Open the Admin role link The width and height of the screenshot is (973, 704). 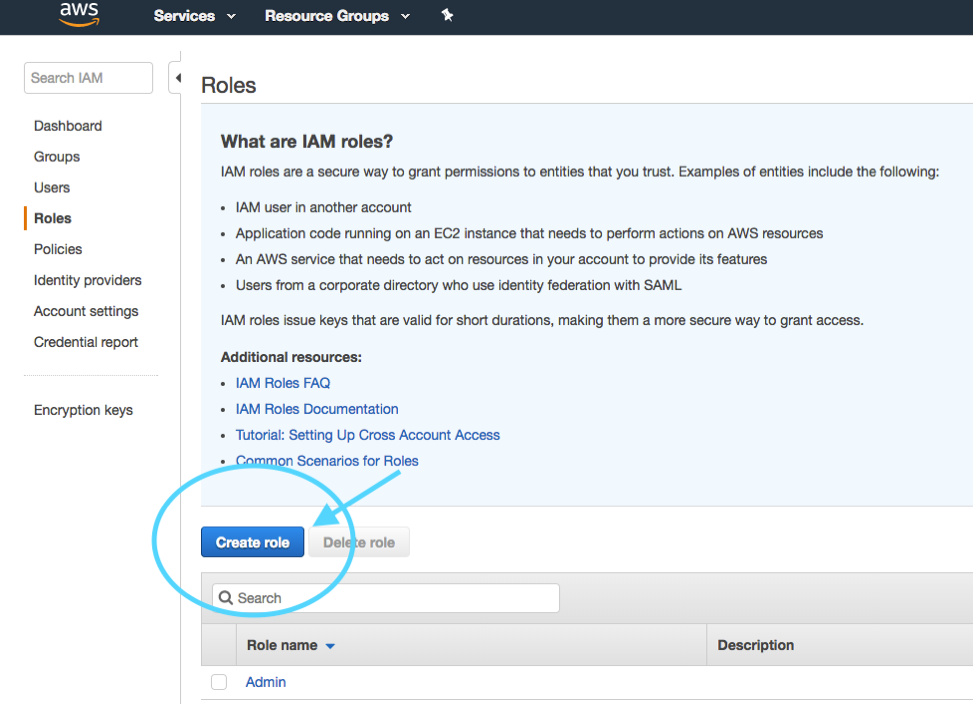point(266,682)
